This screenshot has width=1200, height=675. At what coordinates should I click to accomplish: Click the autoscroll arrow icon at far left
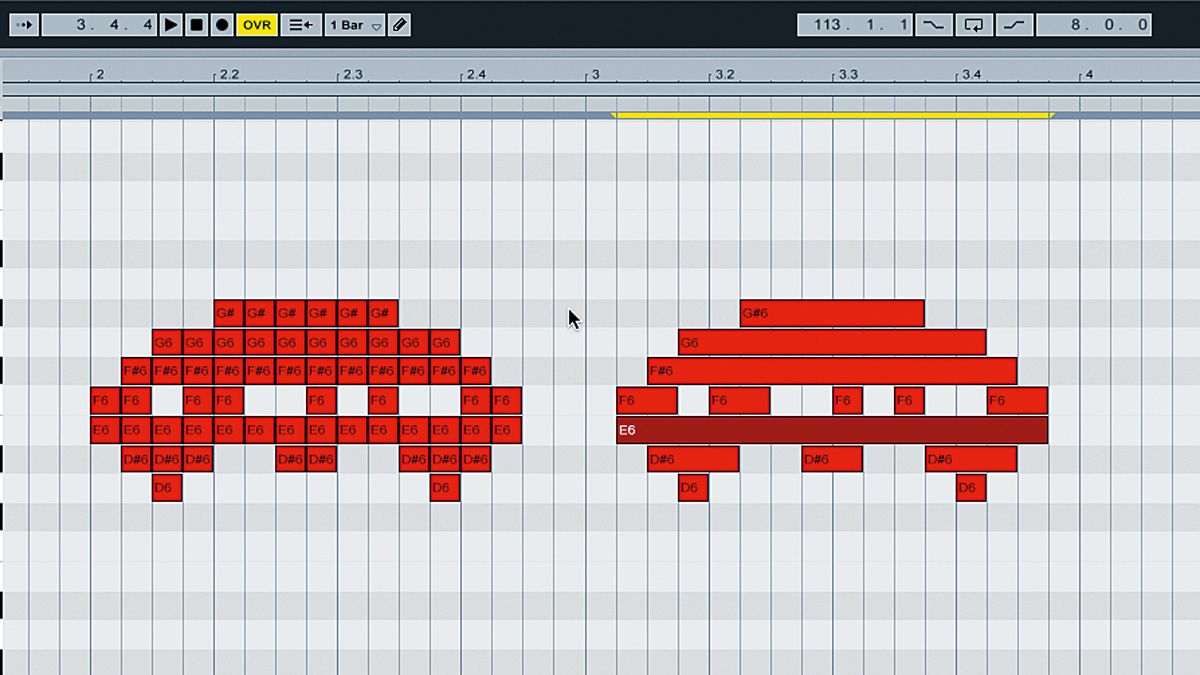point(23,24)
